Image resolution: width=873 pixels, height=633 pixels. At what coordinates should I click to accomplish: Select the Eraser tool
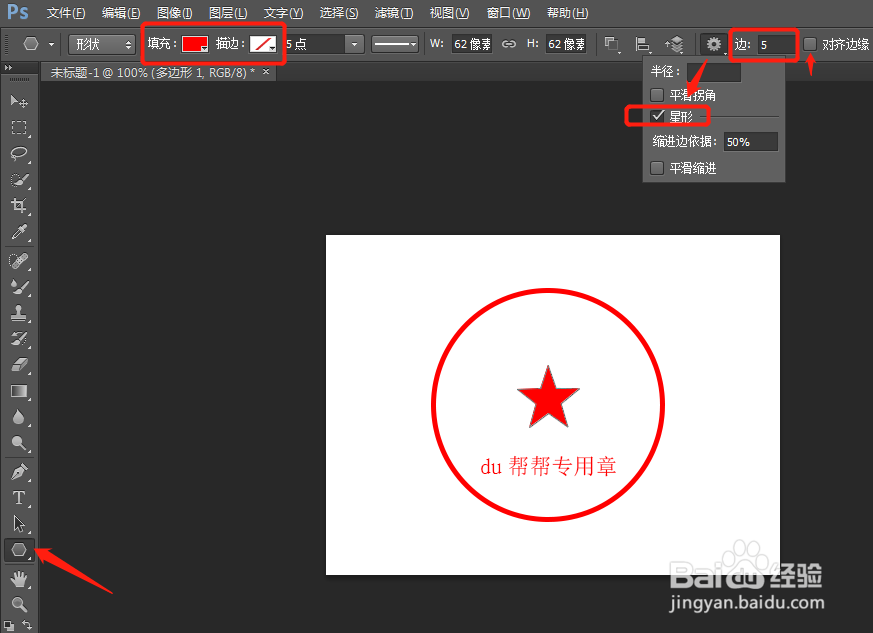[19, 365]
